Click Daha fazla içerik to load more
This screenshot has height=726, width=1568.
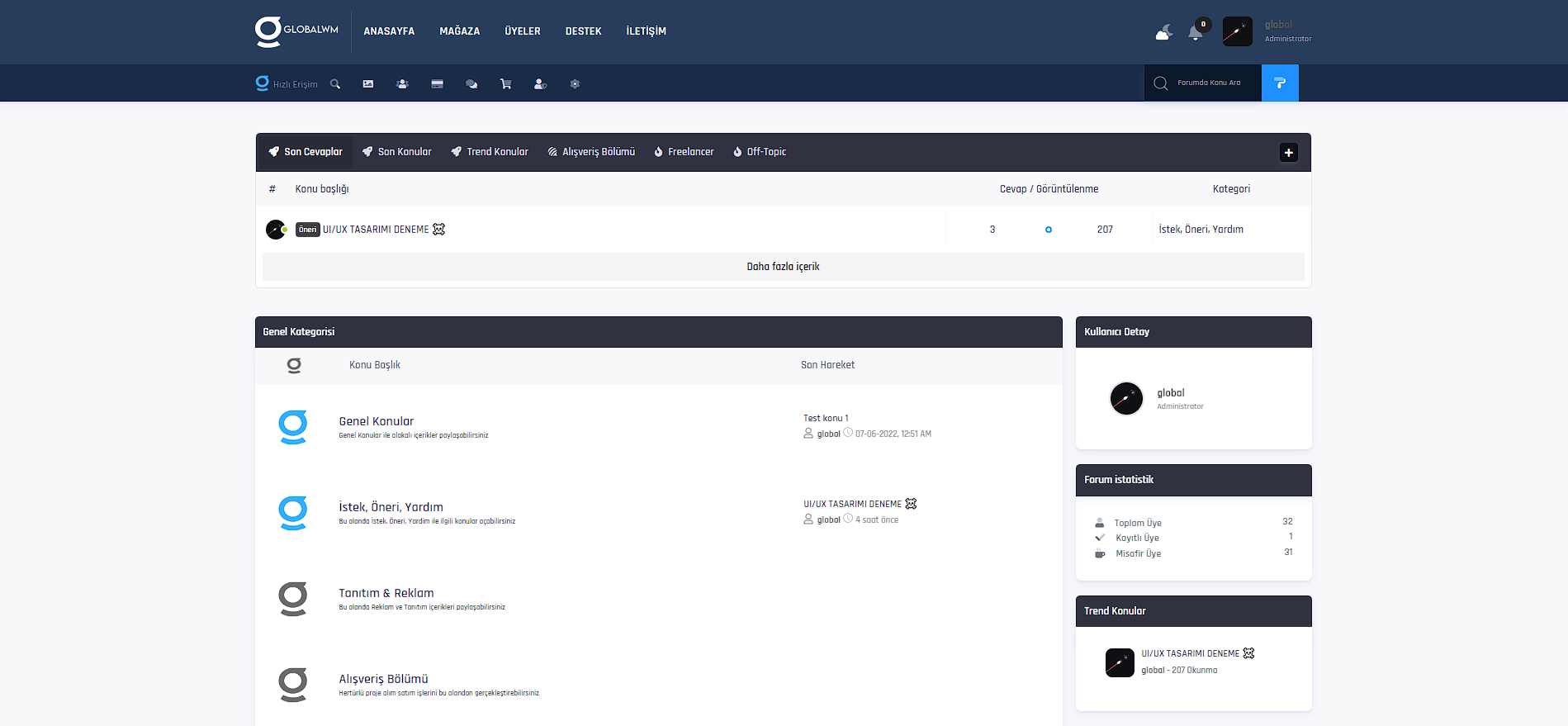tap(783, 267)
